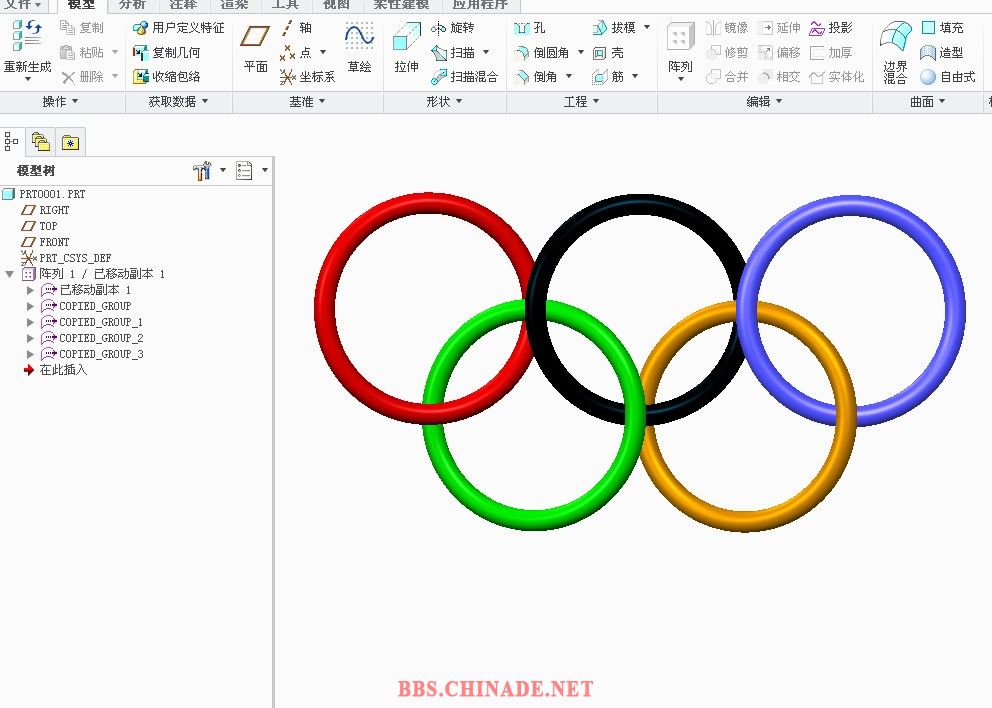Select the 边界混合 boundary blend tool
This screenshot has width=992, height=708.
click(x=895, y=52)
